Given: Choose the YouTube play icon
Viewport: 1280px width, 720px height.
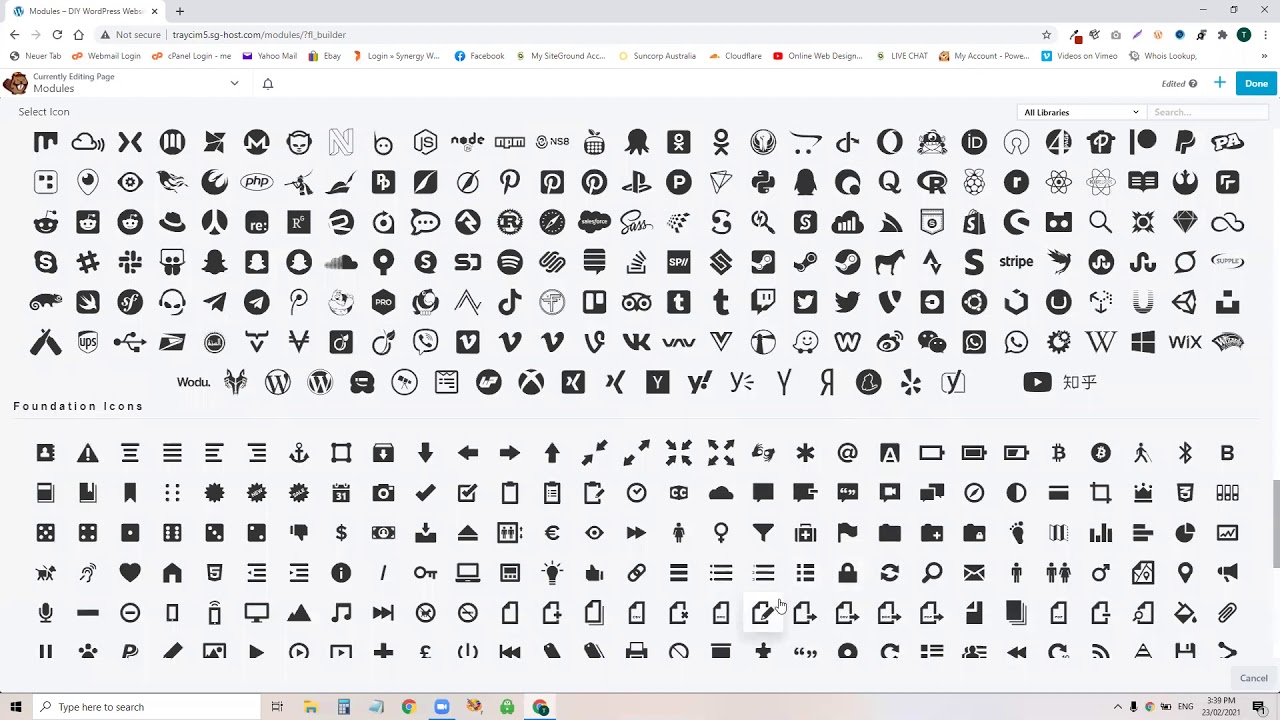Looking at the screenshot, I should [1037, 382].
